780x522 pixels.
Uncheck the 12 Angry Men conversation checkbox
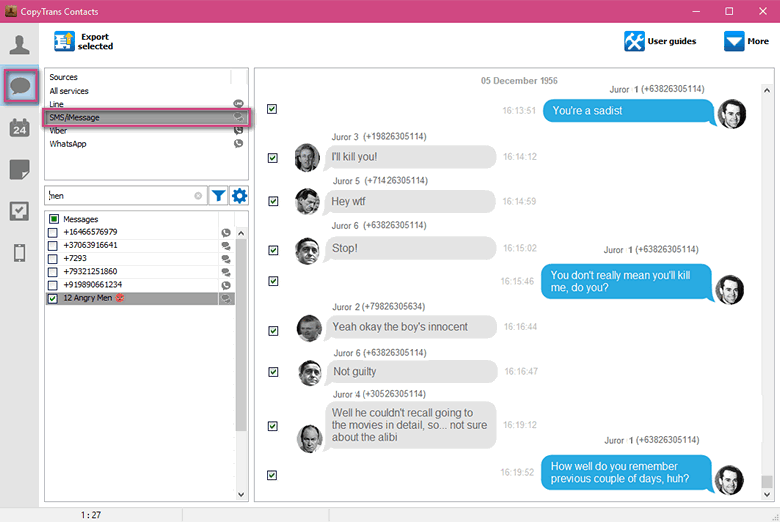(x=53, y=299)
